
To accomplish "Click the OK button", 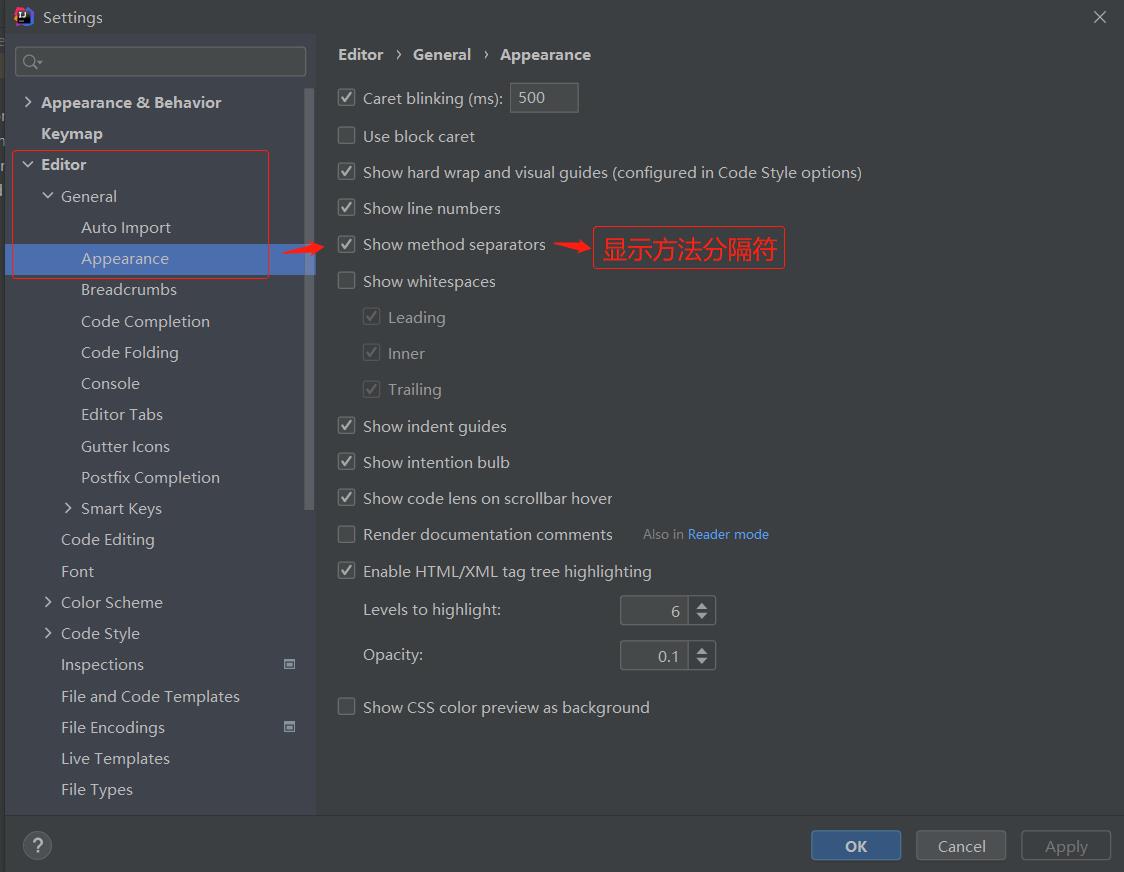I will coord(856,845).
